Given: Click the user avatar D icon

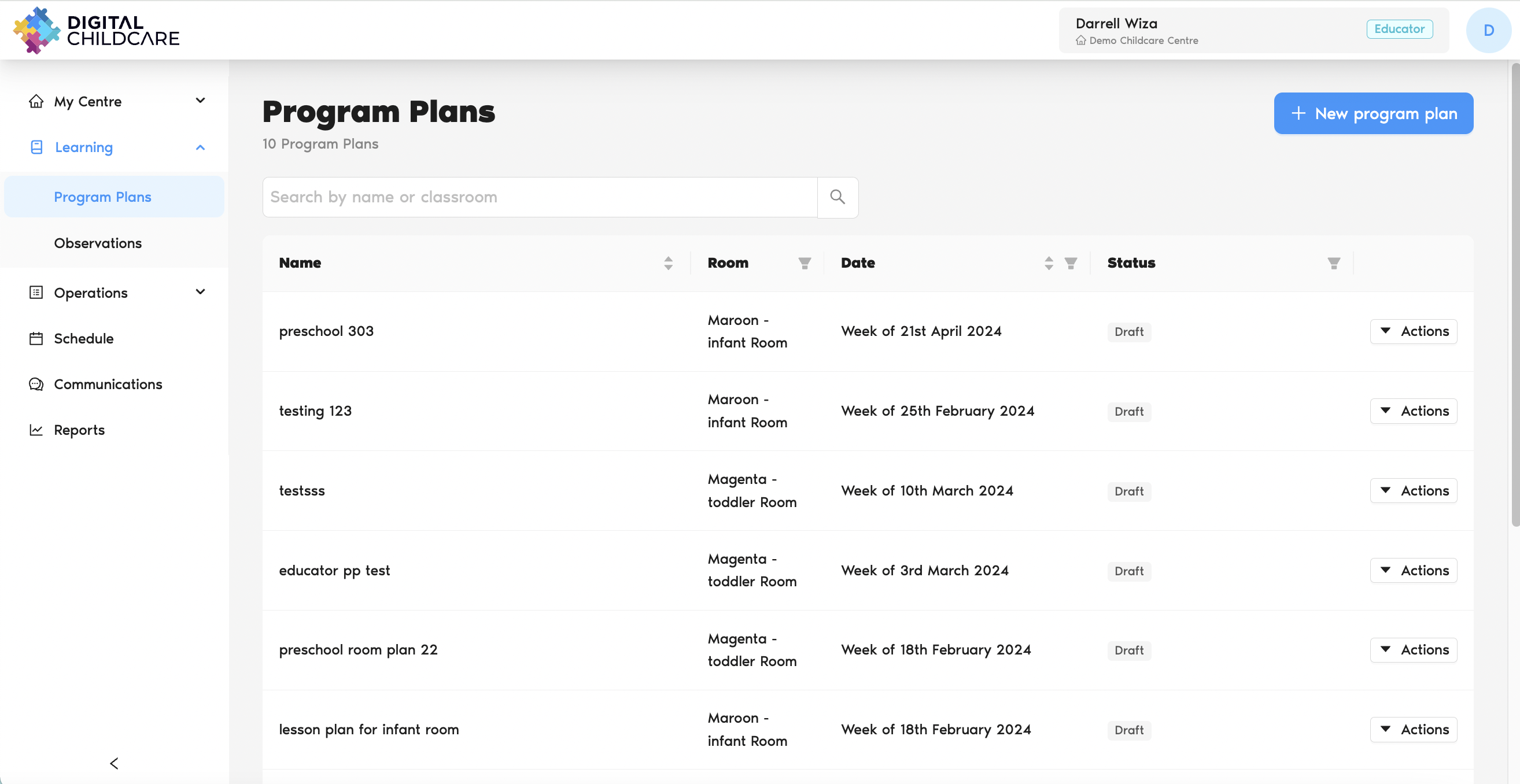Looking at the screenshot, I should coord(1488,30).
